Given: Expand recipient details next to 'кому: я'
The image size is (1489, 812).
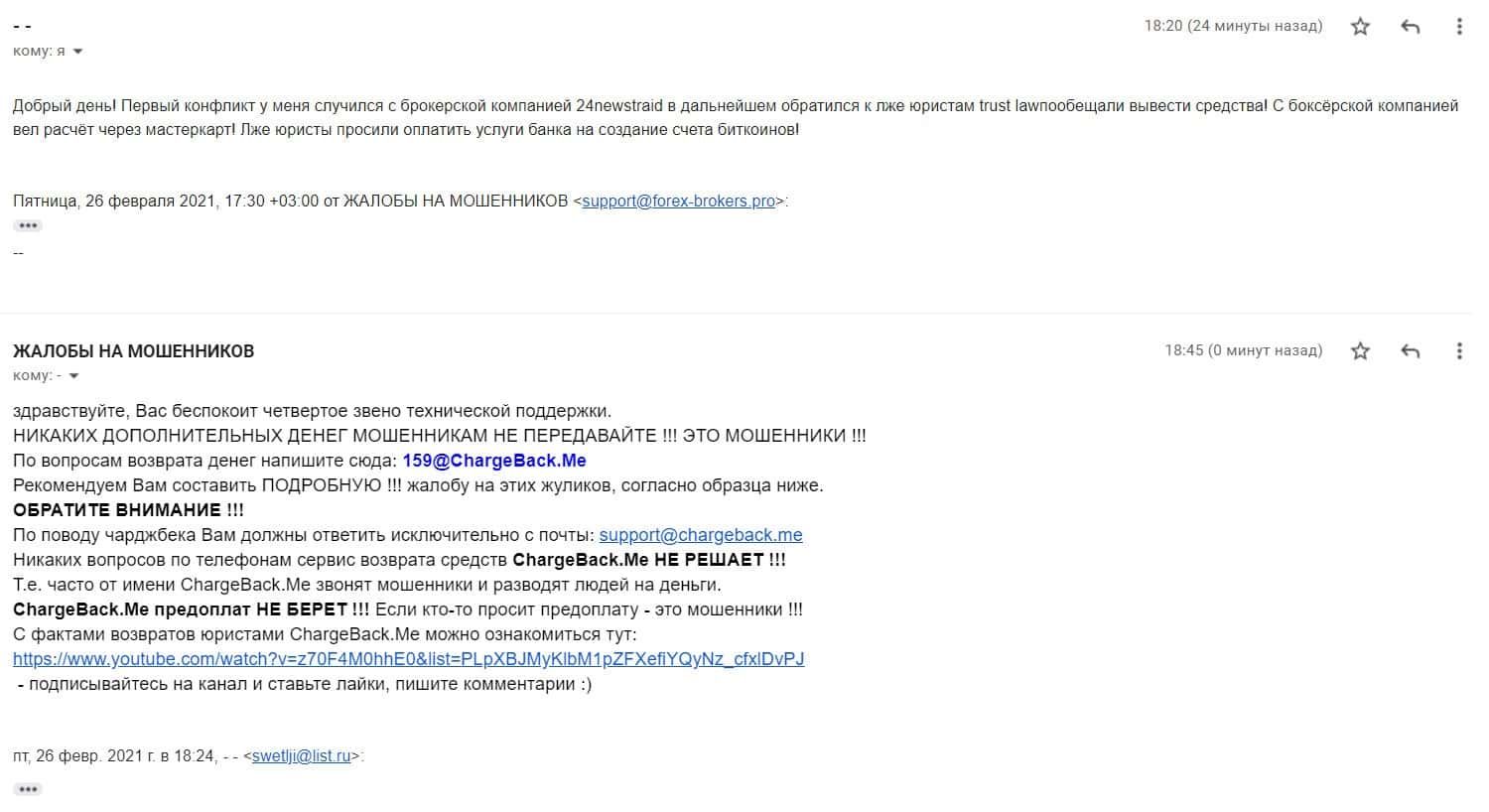Looking at the screenshot, I should click(x=78, y=52).
